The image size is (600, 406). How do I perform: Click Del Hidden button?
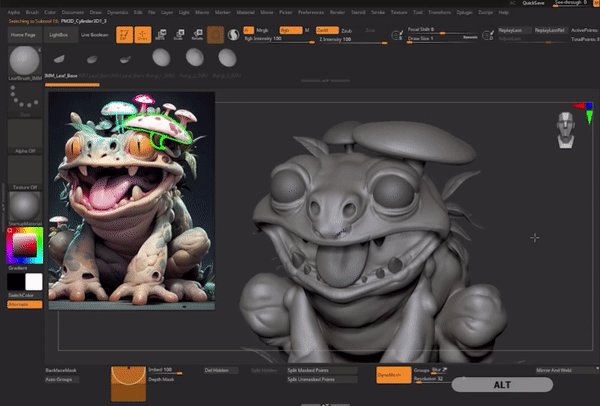pos(221,370)
